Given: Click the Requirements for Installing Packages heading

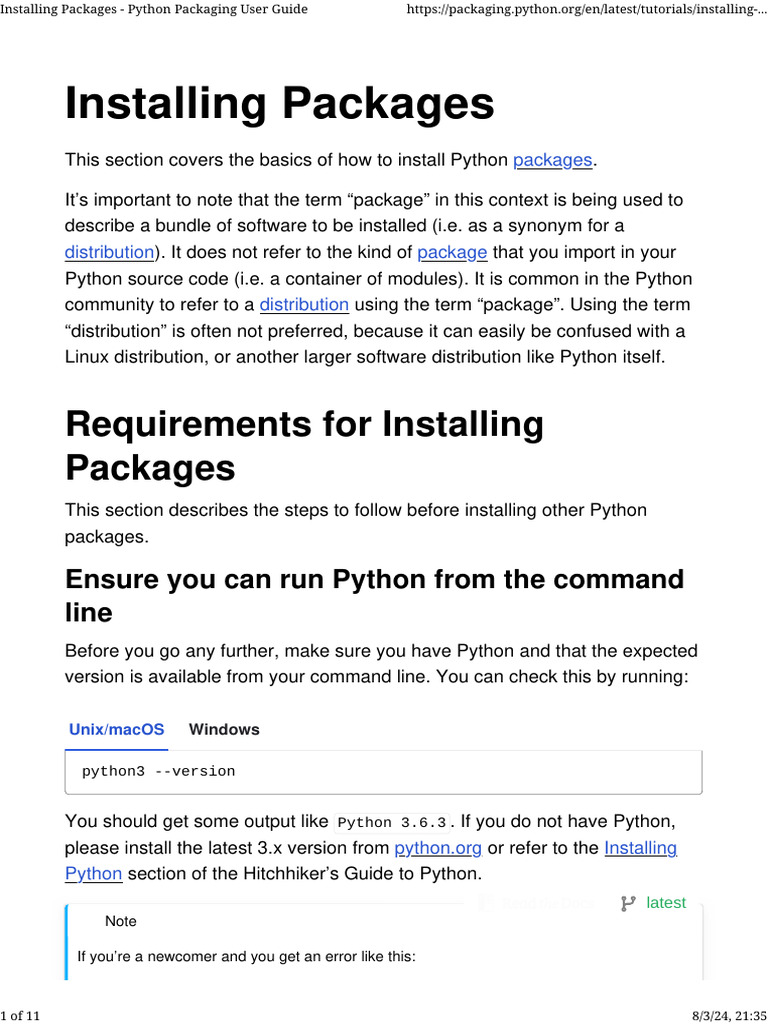Looking at the screenshot, I should click(x=304, y=445).
